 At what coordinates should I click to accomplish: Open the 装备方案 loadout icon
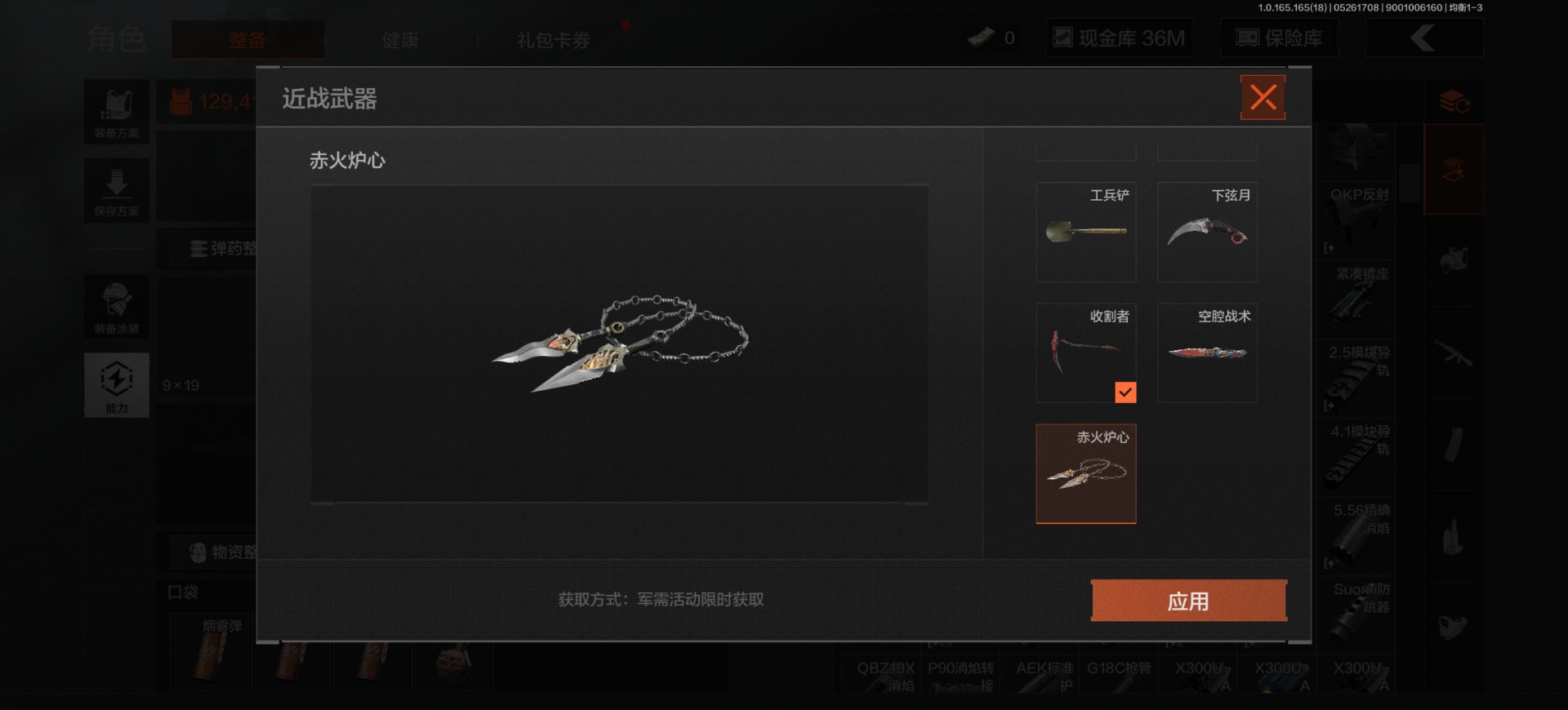[117, 112]
